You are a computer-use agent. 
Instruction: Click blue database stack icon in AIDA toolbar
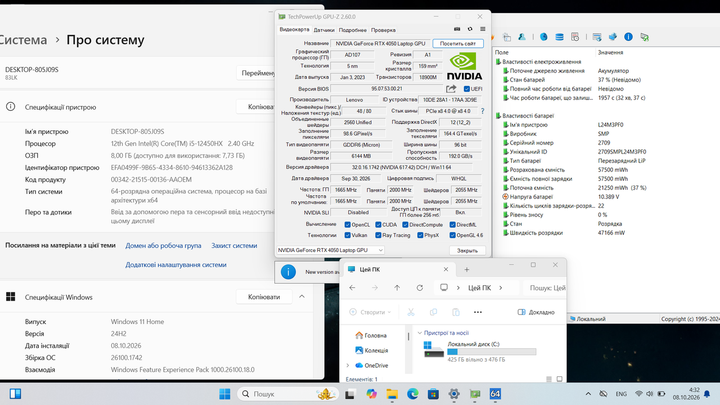tap(559, 37)
